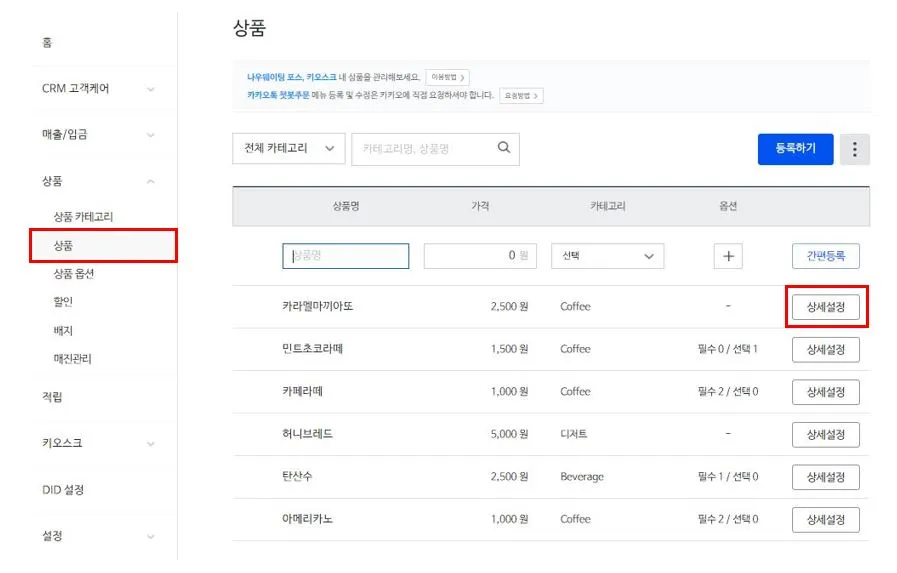This screenshot has height=573, width=897.
Task: Select the 허니브레드 product name
Action: coord(307,434)
